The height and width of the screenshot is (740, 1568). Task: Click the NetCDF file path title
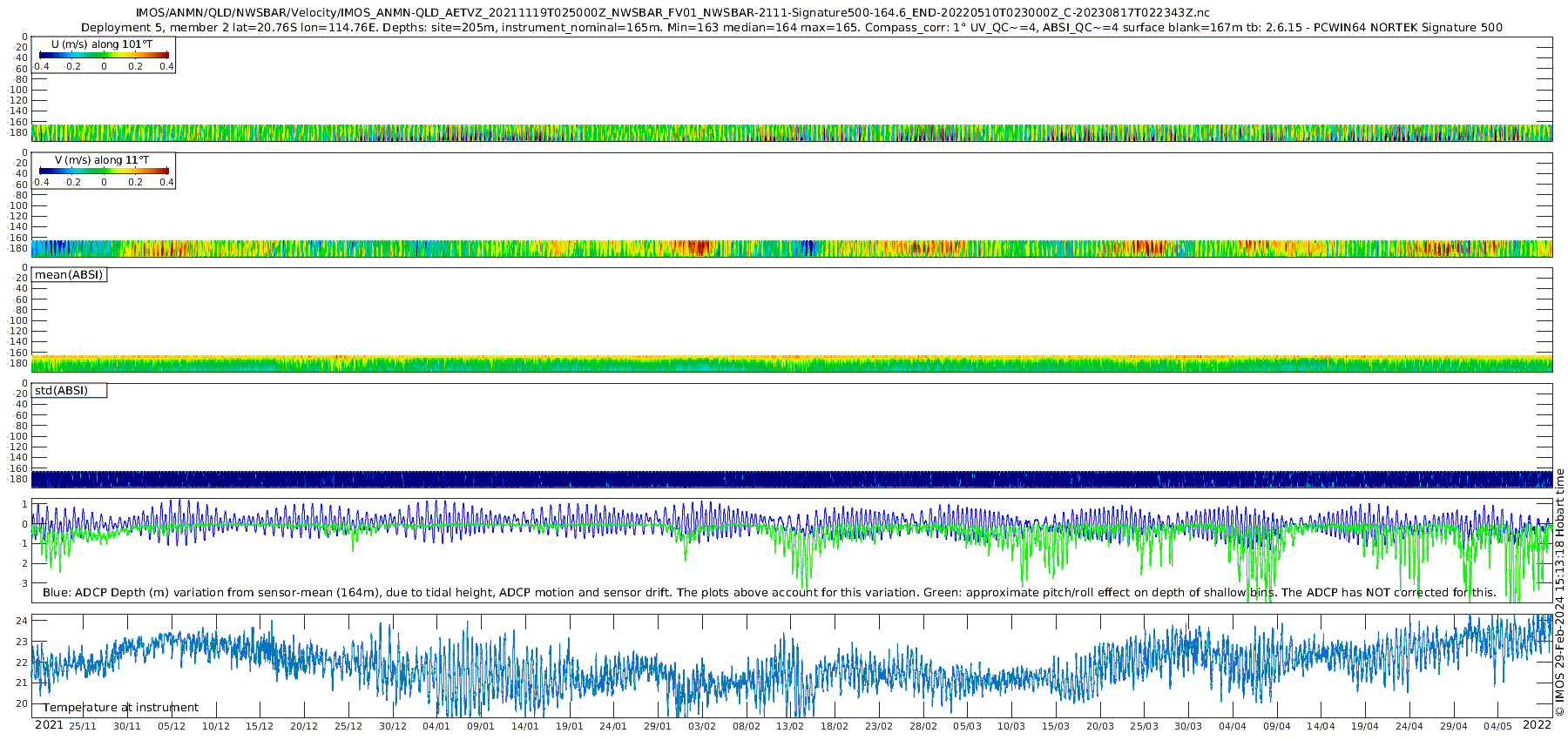pos(672,13)
